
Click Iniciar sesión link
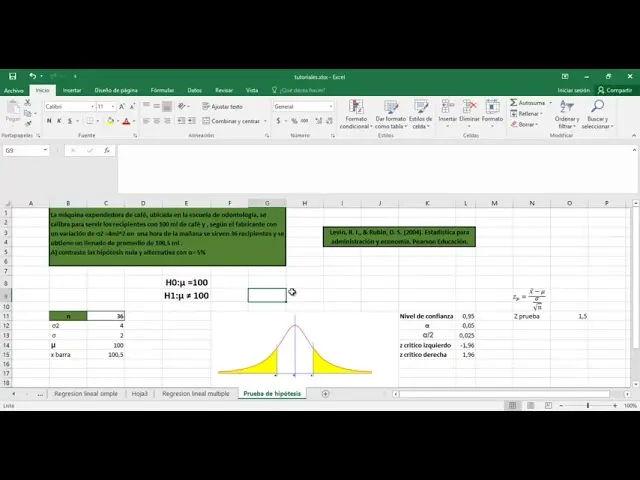tap(573, 90)
